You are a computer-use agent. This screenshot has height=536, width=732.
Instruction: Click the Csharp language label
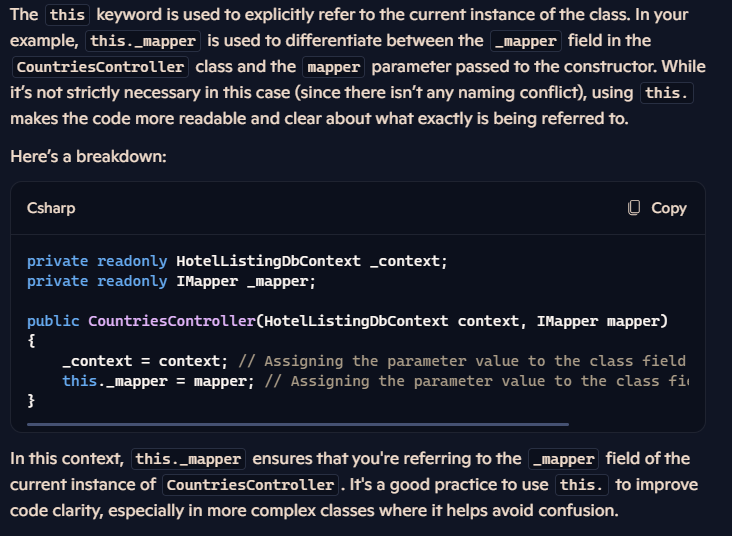point(51,208)
